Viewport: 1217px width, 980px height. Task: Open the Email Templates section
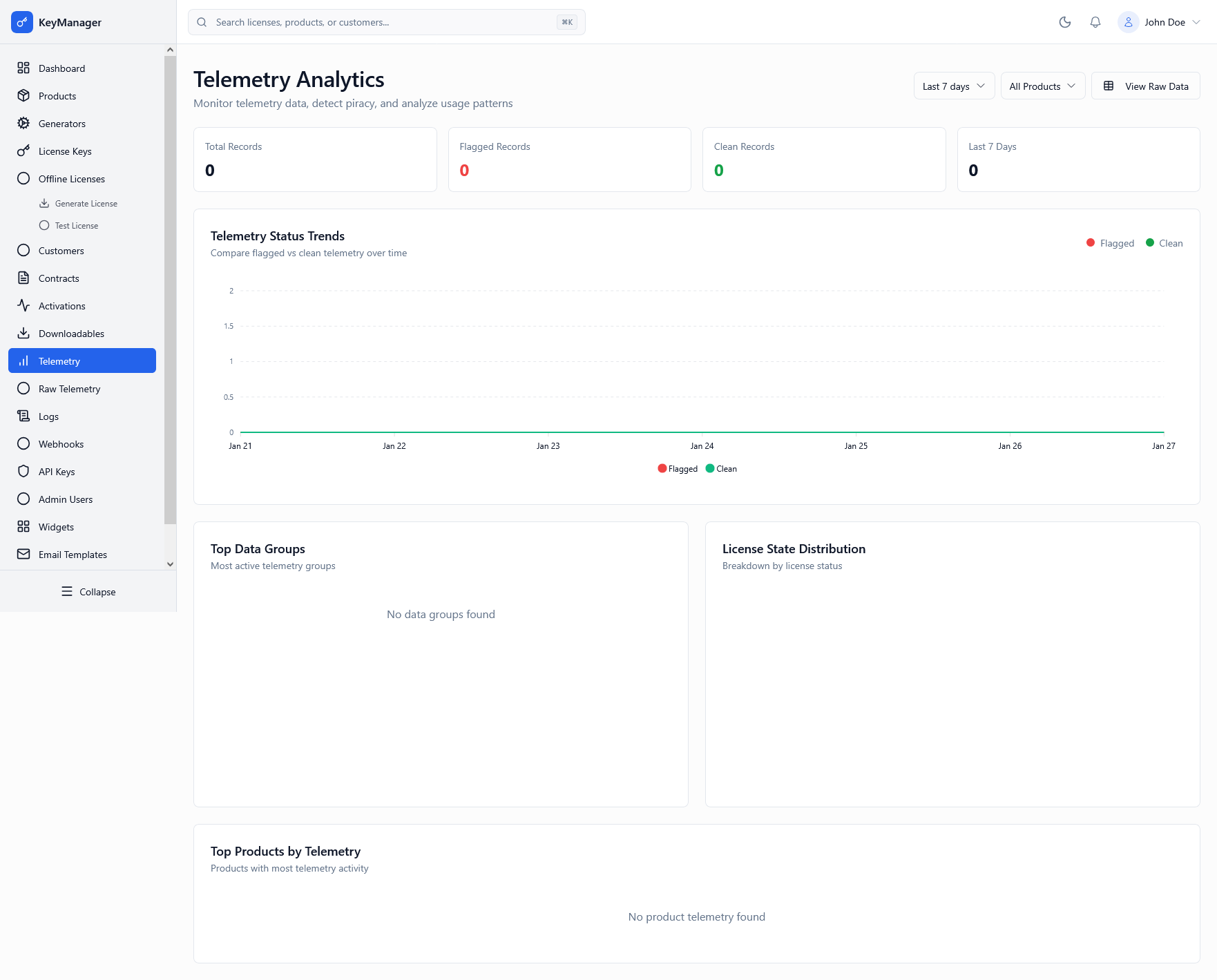pos(73,554)
